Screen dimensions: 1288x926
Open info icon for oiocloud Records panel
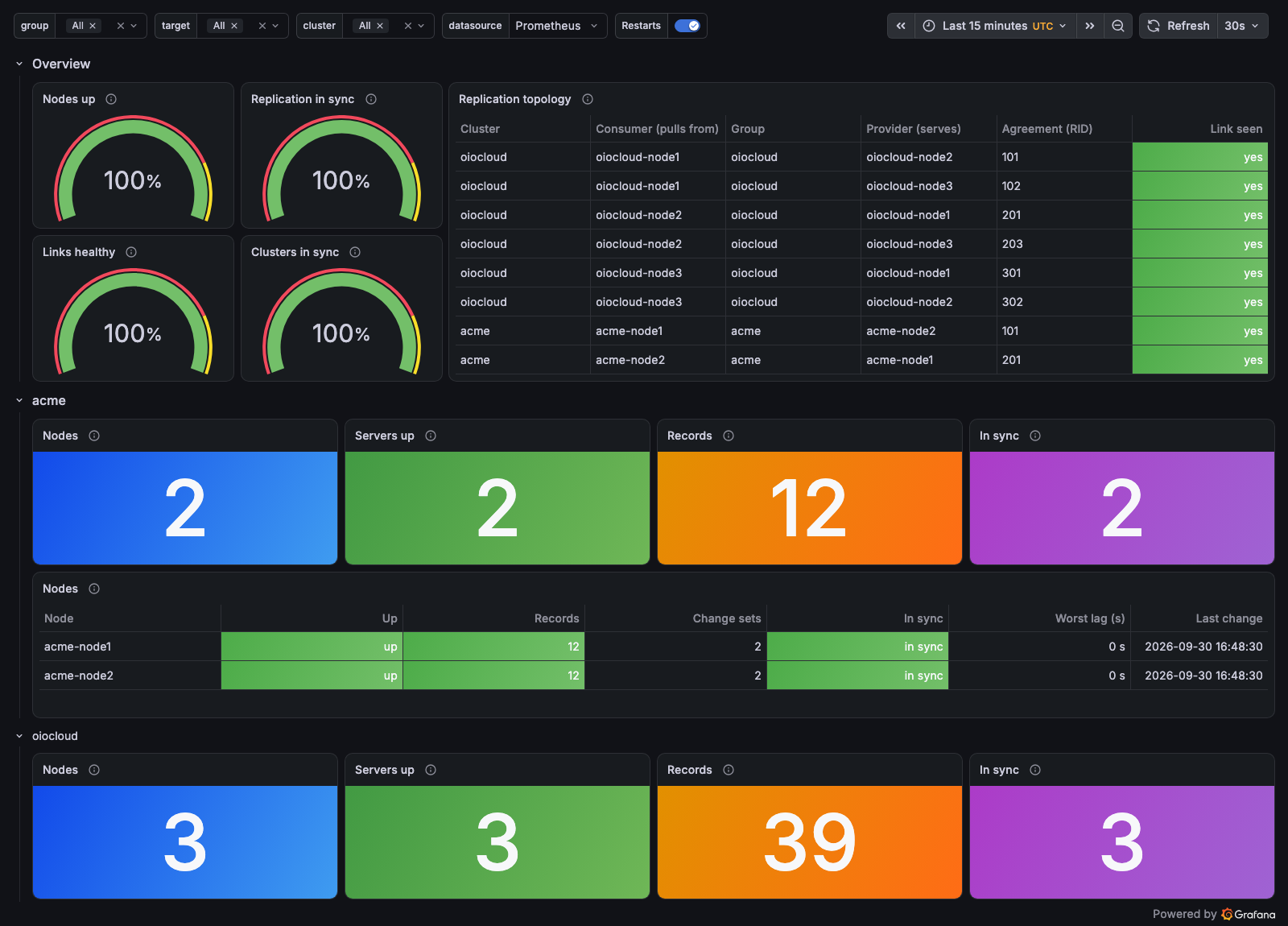(x=729, y=770)
